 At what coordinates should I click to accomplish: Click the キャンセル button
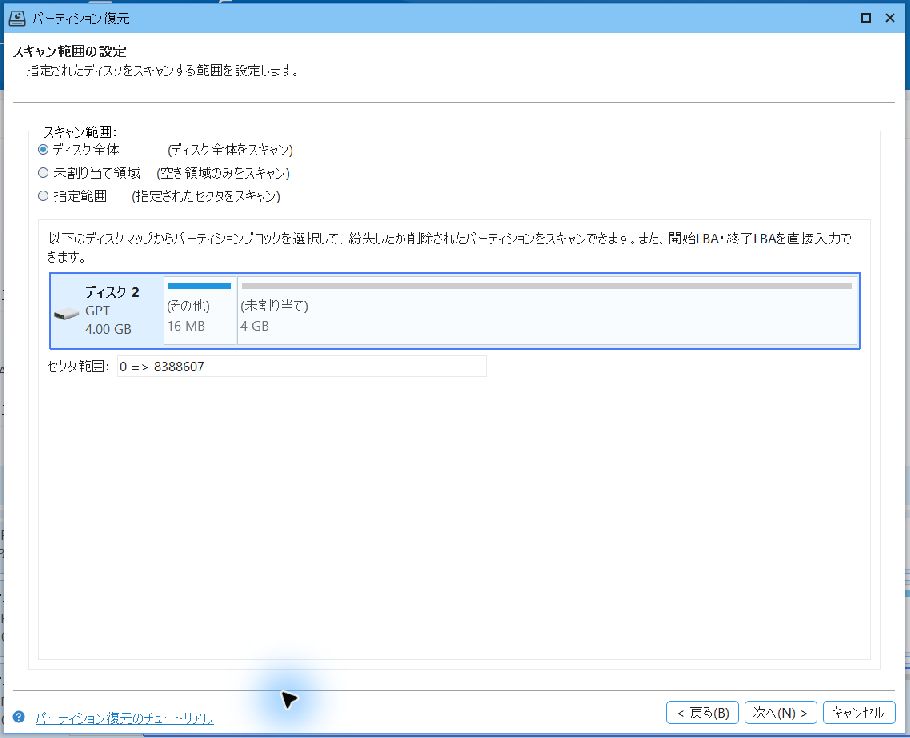859,712
